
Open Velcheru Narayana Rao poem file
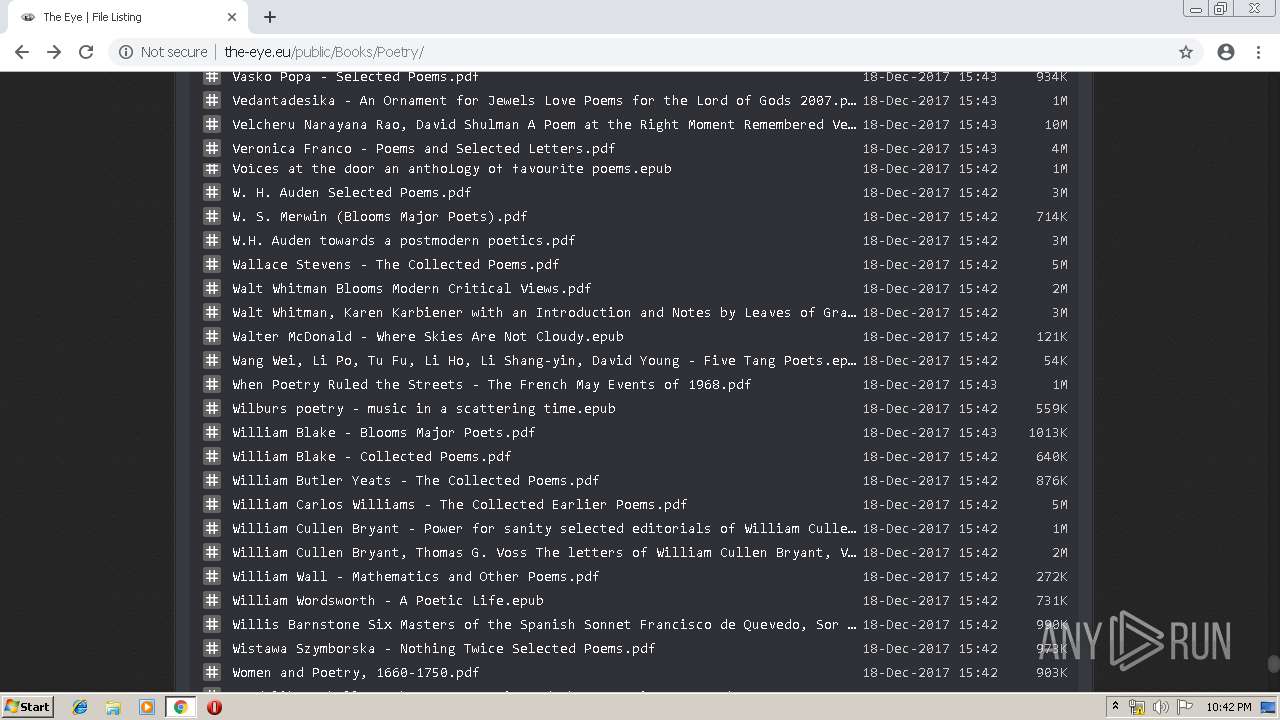pos(544,124)
